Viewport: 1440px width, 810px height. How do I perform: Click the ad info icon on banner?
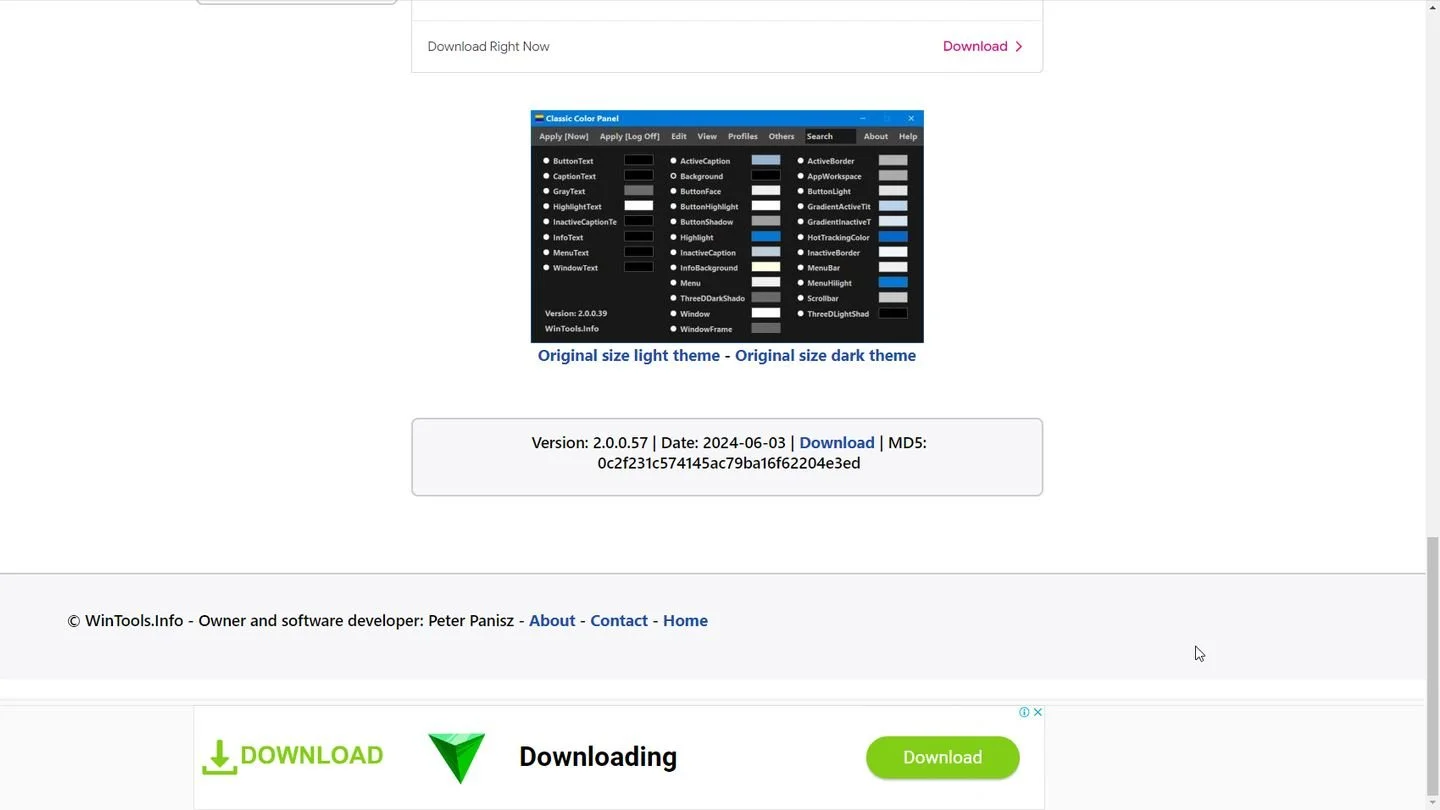[x=1025, y=712]
